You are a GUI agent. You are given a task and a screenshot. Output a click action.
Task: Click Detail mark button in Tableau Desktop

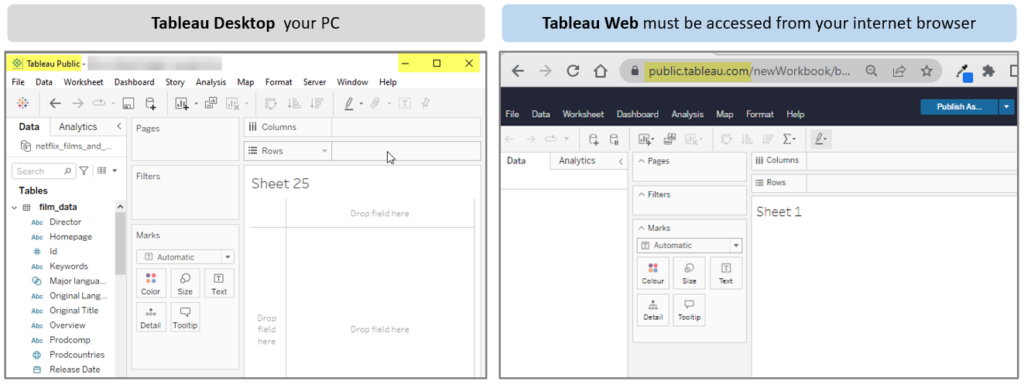coord(151,317)
